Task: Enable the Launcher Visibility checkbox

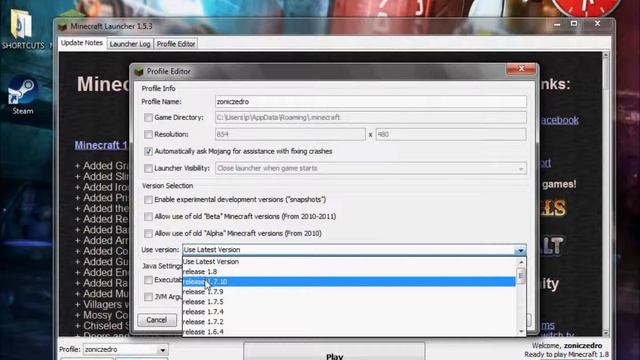Action: pyautogui.click(x=148, y=168)
